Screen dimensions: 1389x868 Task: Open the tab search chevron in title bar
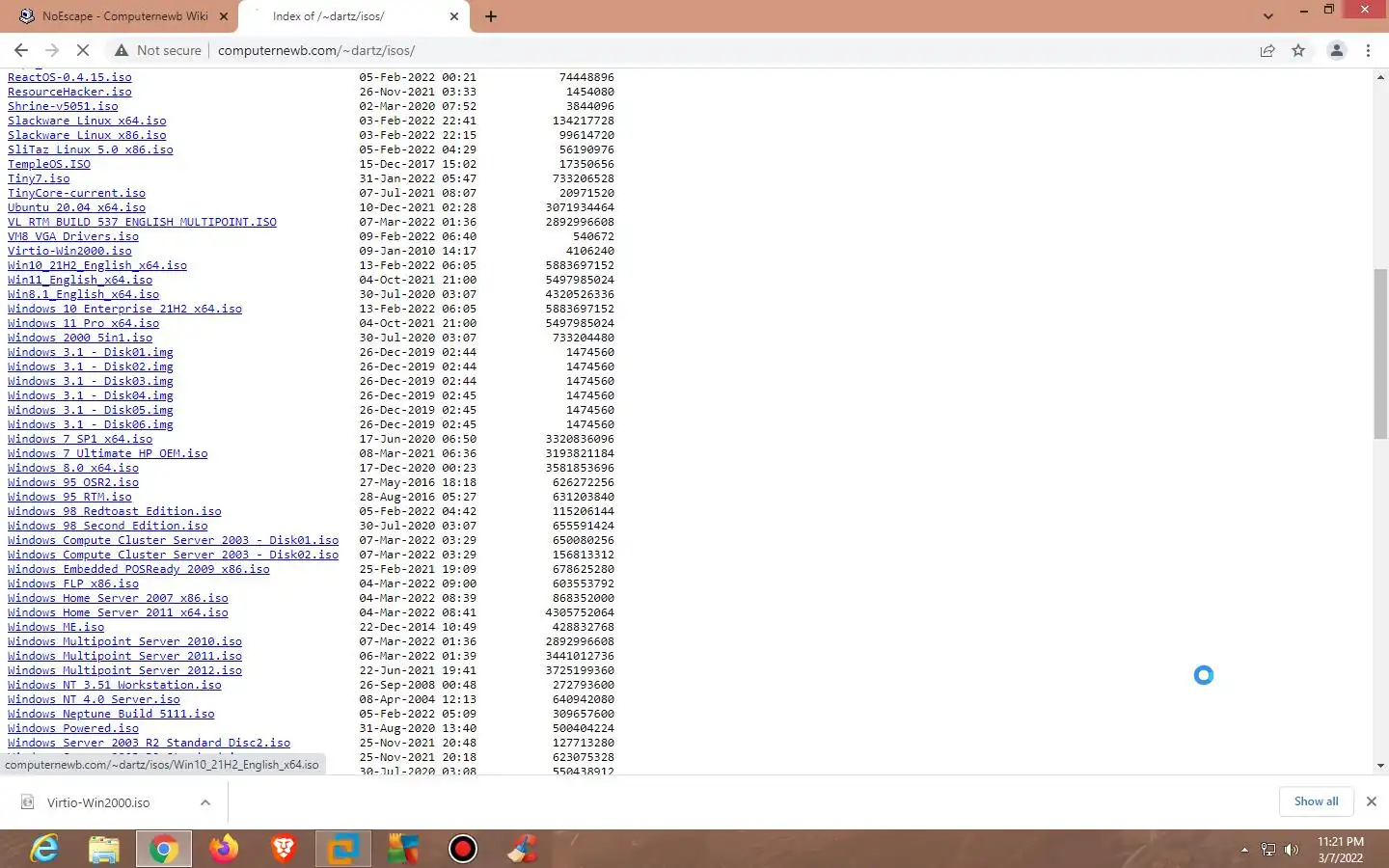click(1267, 16)
